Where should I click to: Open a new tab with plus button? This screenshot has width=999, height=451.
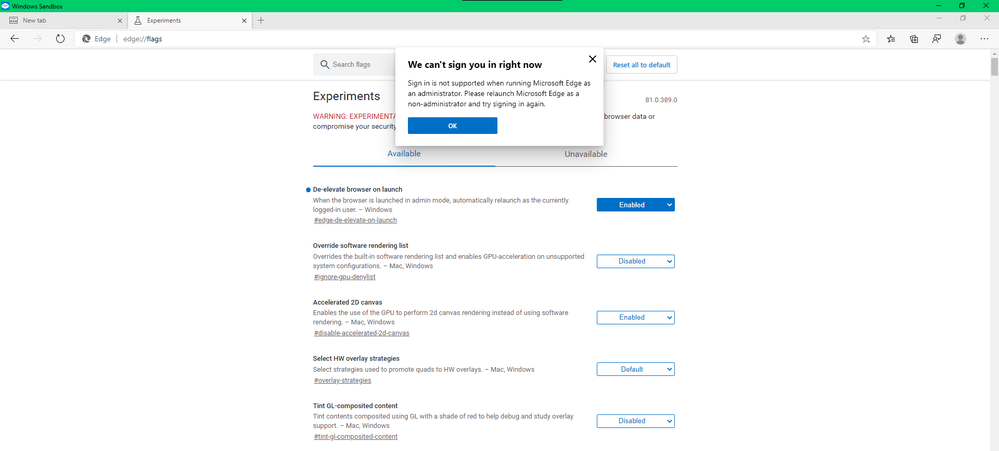coord(261,20)
